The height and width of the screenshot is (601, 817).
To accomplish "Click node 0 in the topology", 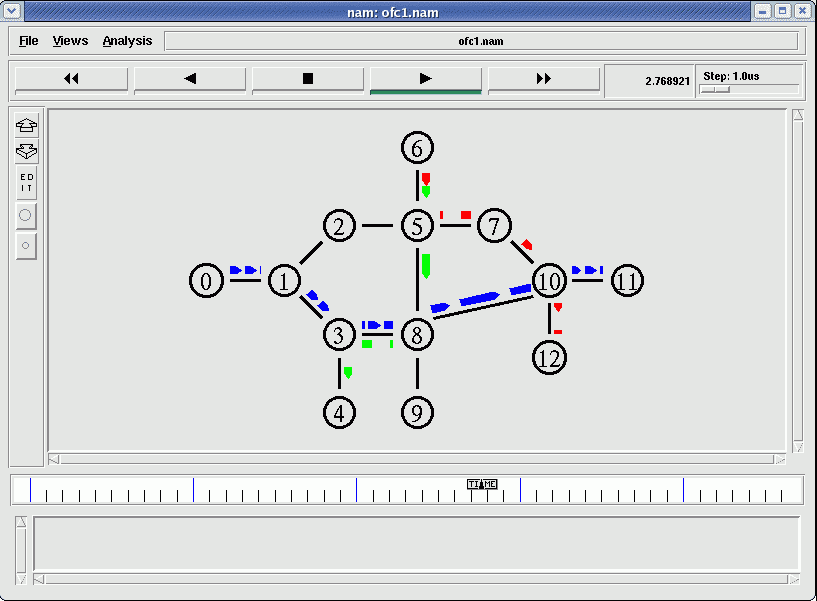I will (x=206, y=280).
